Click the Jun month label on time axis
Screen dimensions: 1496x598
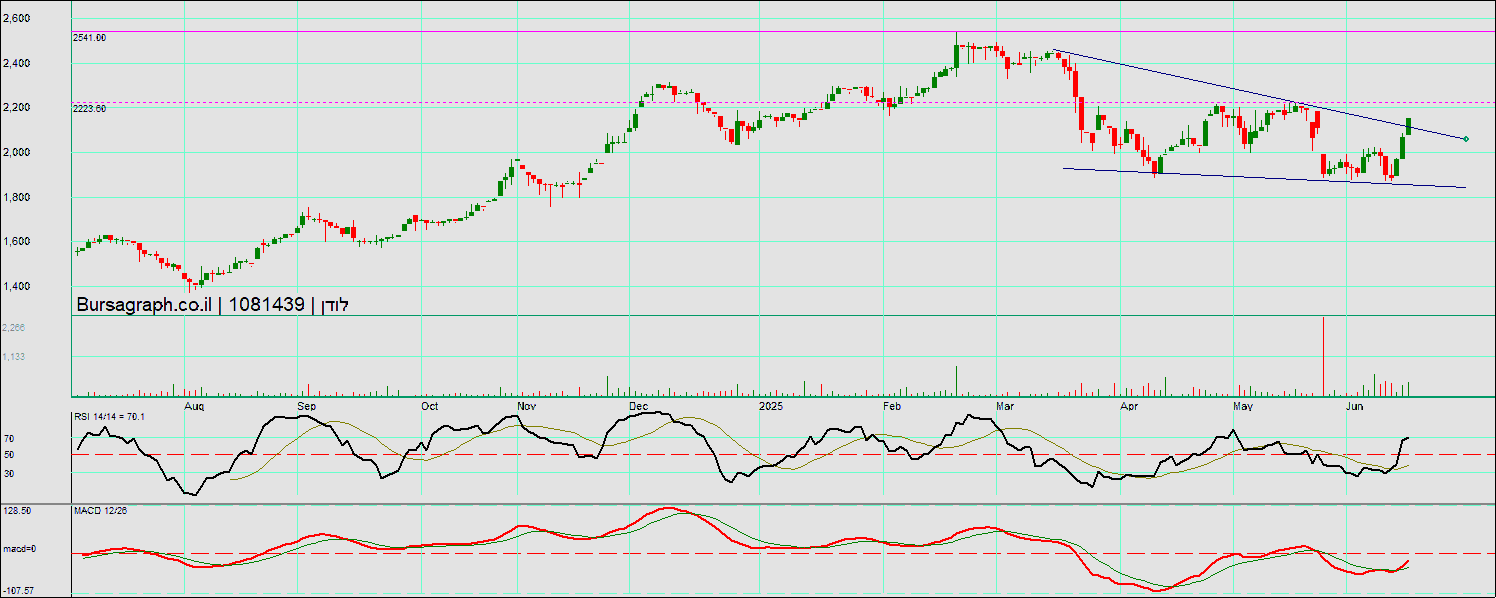point(1355,407)
